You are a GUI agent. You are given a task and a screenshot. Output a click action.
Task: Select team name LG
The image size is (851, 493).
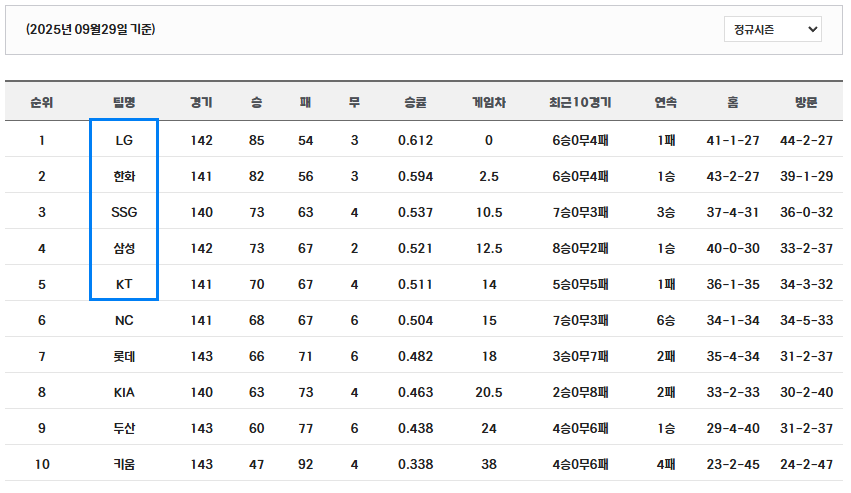tap(124, 141)
